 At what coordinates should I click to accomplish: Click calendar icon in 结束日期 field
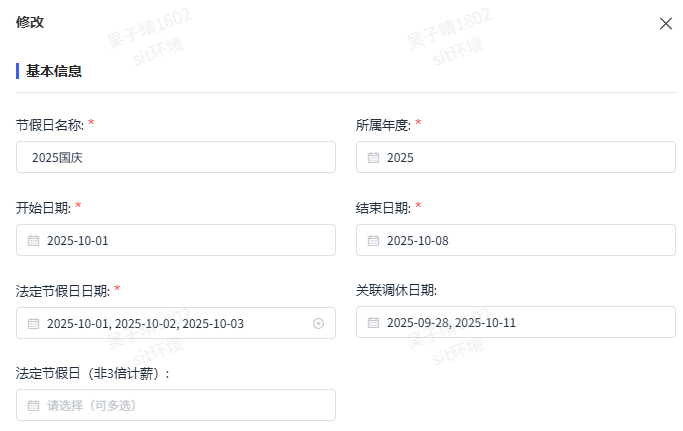tap(373, 240)
